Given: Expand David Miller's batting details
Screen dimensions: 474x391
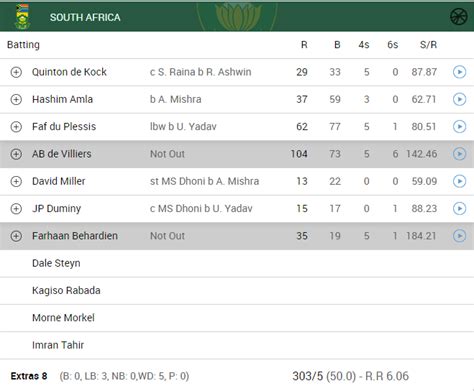Looking at the screenshot, I should point(16,181).
